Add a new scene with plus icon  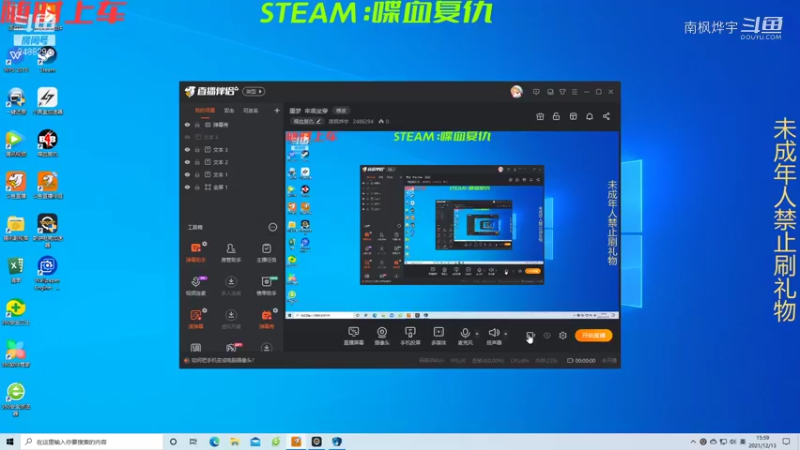pos(277,110)
